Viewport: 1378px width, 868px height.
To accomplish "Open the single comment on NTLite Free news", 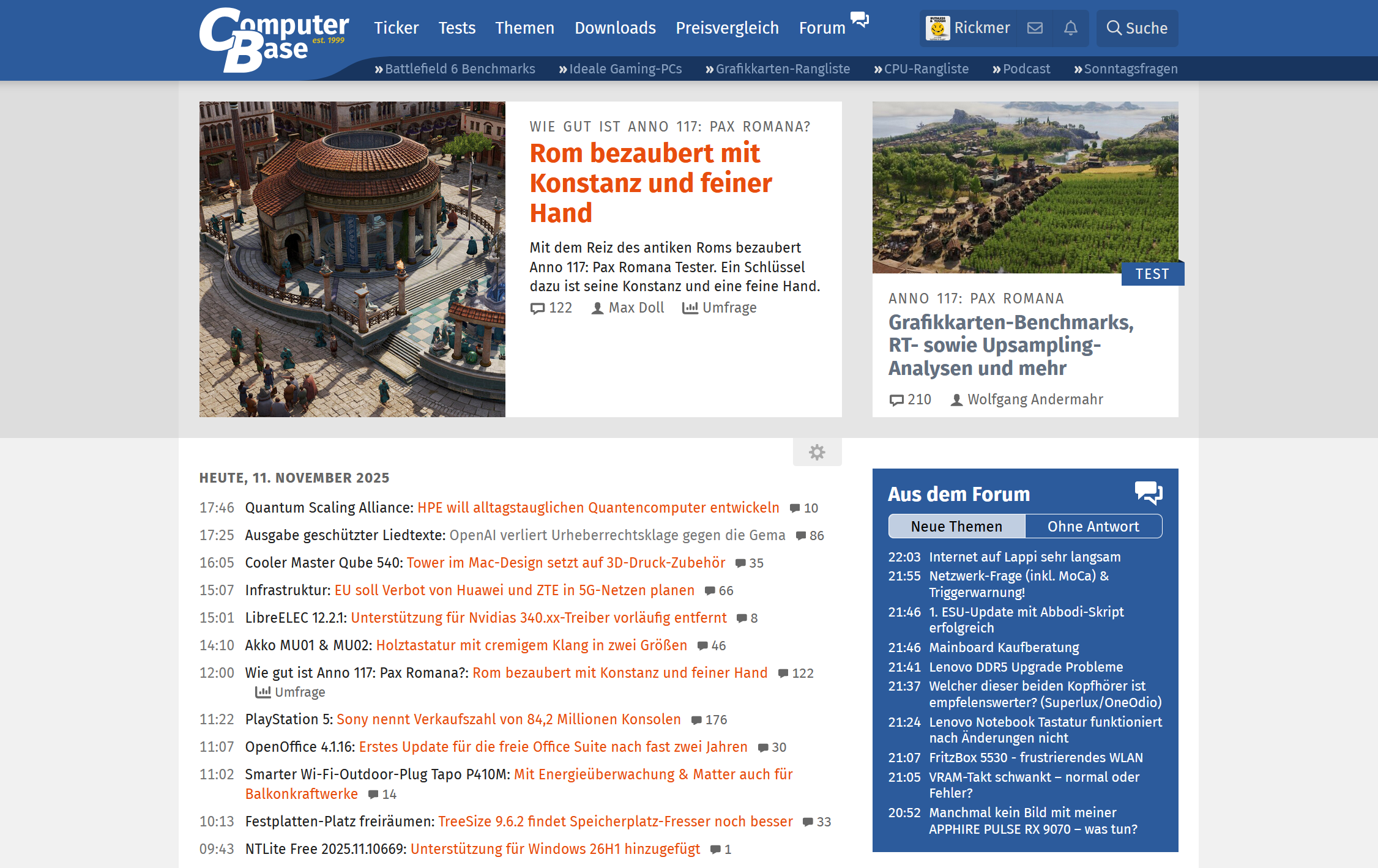I will tap(721, 849).
